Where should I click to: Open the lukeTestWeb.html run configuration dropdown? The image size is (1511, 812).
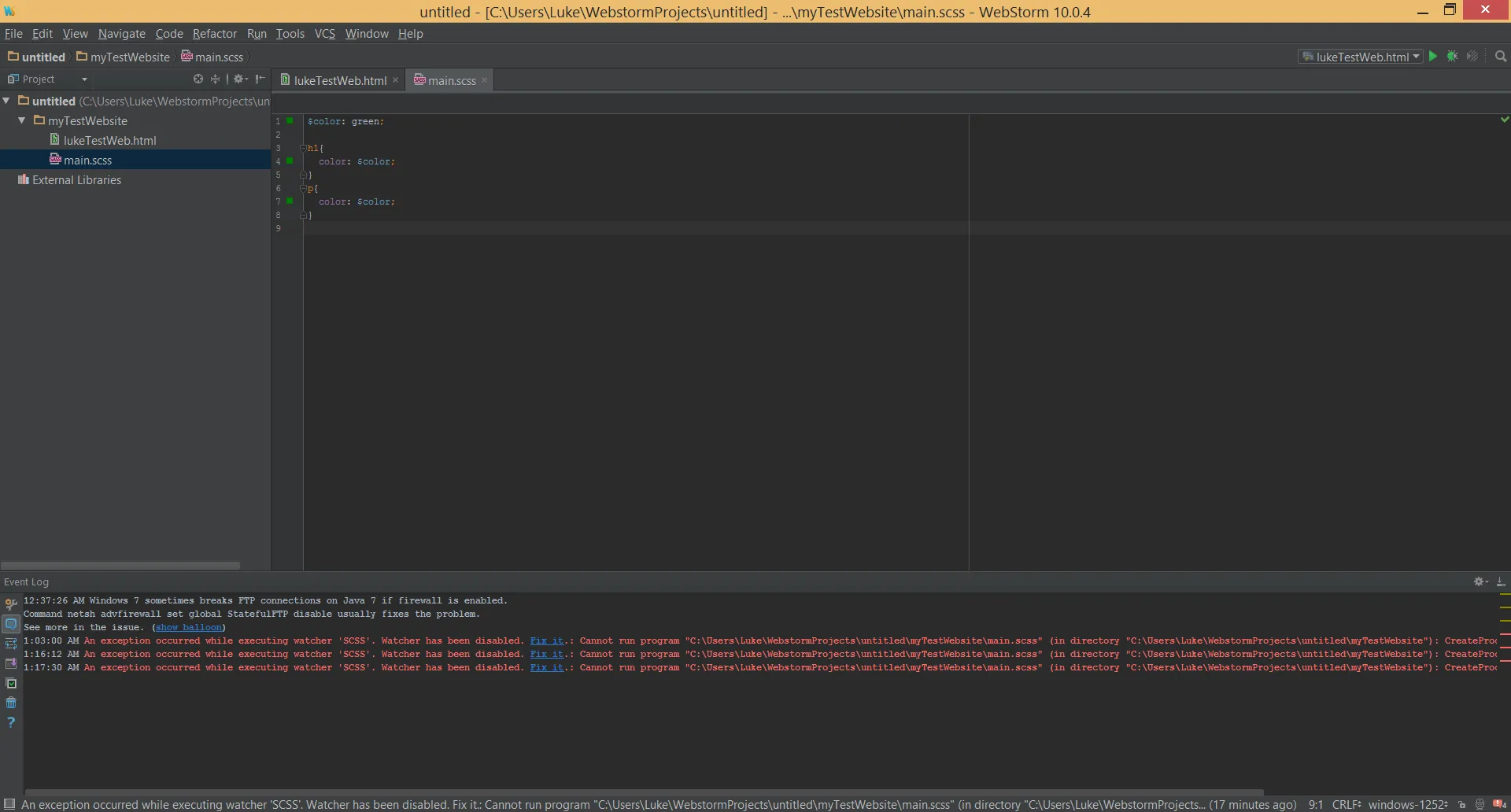(x=1361, y=57)
